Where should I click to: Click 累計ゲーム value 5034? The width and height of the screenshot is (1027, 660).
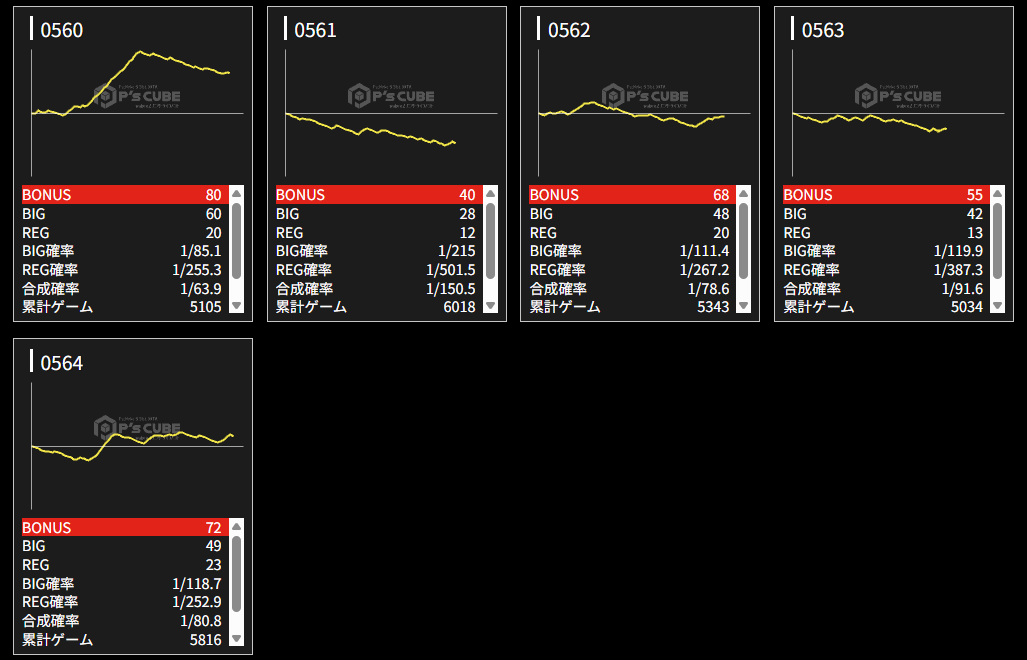tap(967, 307)
